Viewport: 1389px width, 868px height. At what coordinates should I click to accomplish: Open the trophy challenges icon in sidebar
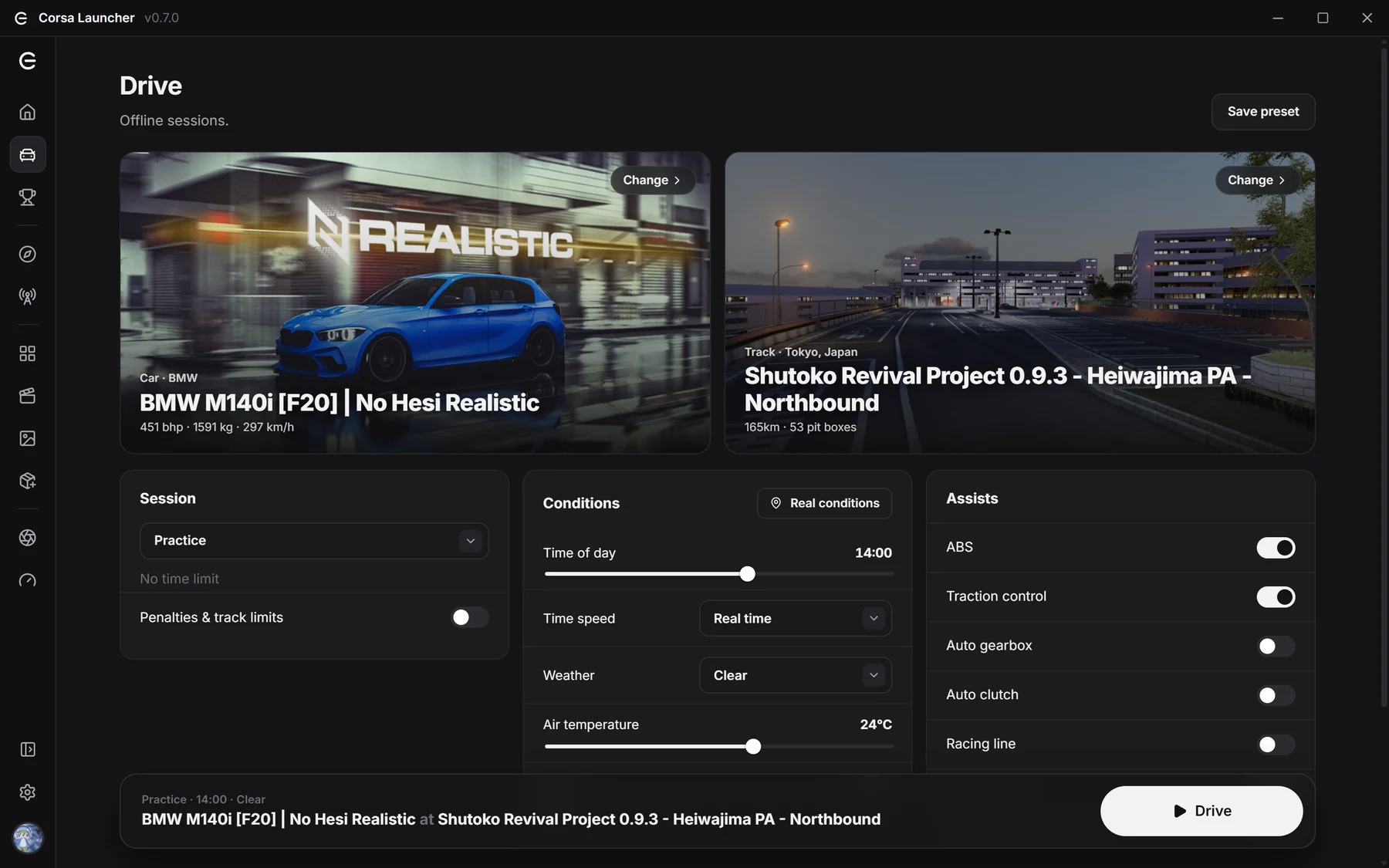(28, 198)
